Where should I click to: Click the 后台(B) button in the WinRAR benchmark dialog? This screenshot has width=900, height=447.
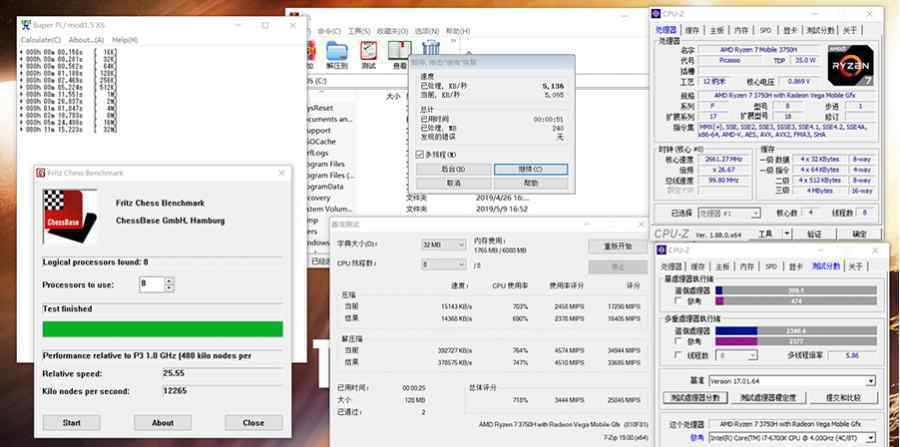tap(453, 169)
